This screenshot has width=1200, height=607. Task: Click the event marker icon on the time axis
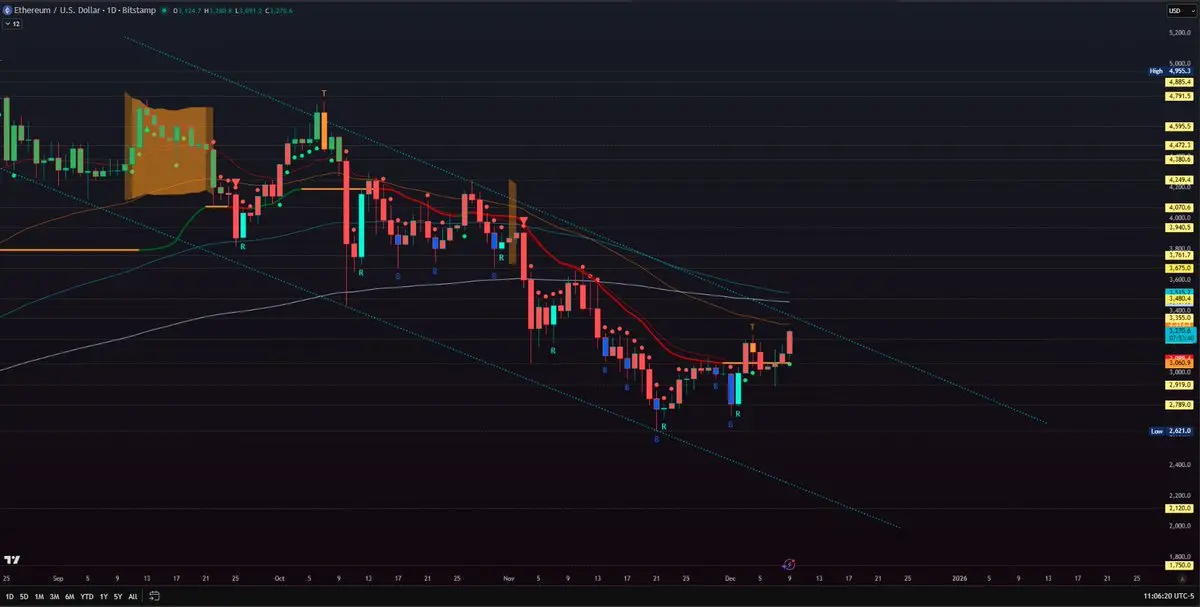[x=788, y=565]
